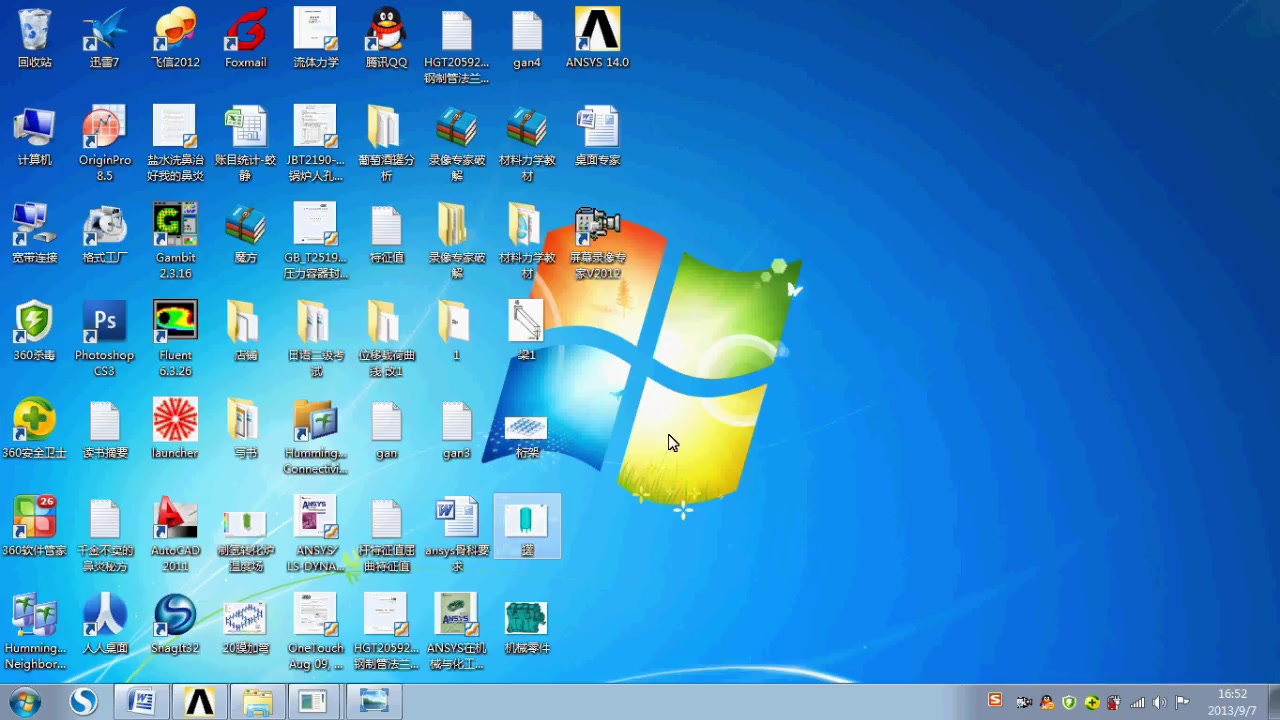Open the 材料力学教材 folder

(x=527, y=242)
